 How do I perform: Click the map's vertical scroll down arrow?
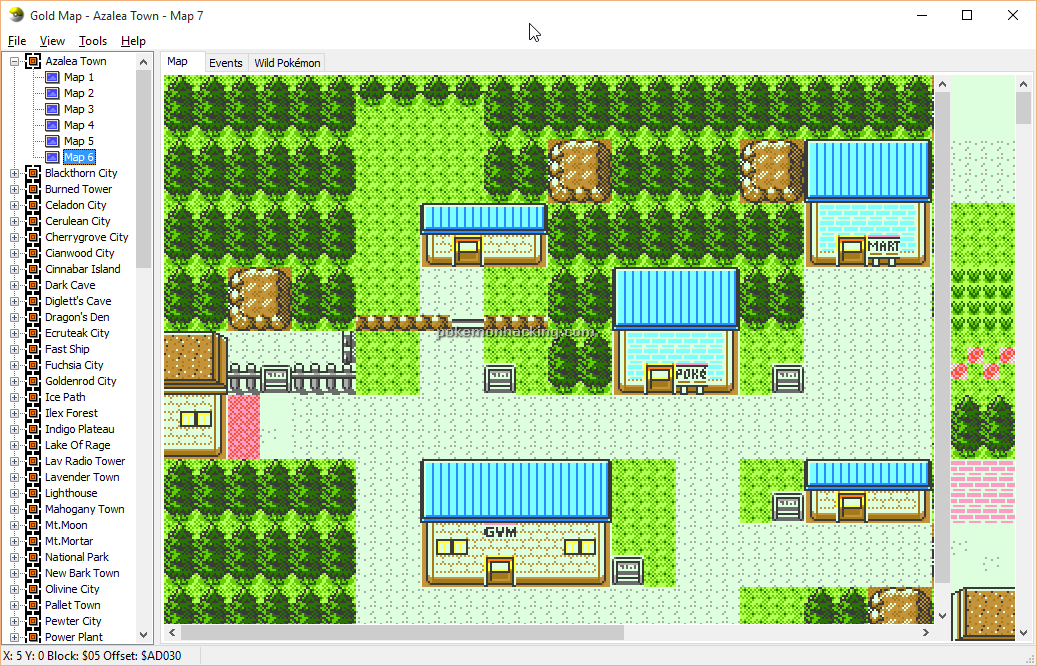(x=942, y=616)
